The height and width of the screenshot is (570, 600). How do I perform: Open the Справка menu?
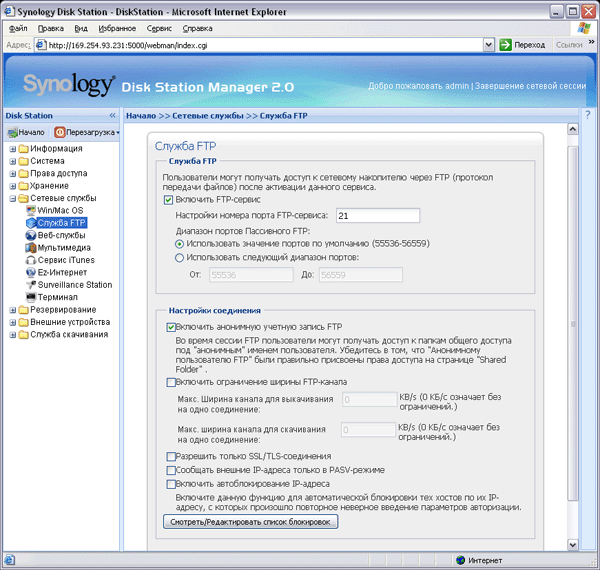pyautogui.click(x=197, y=28)
